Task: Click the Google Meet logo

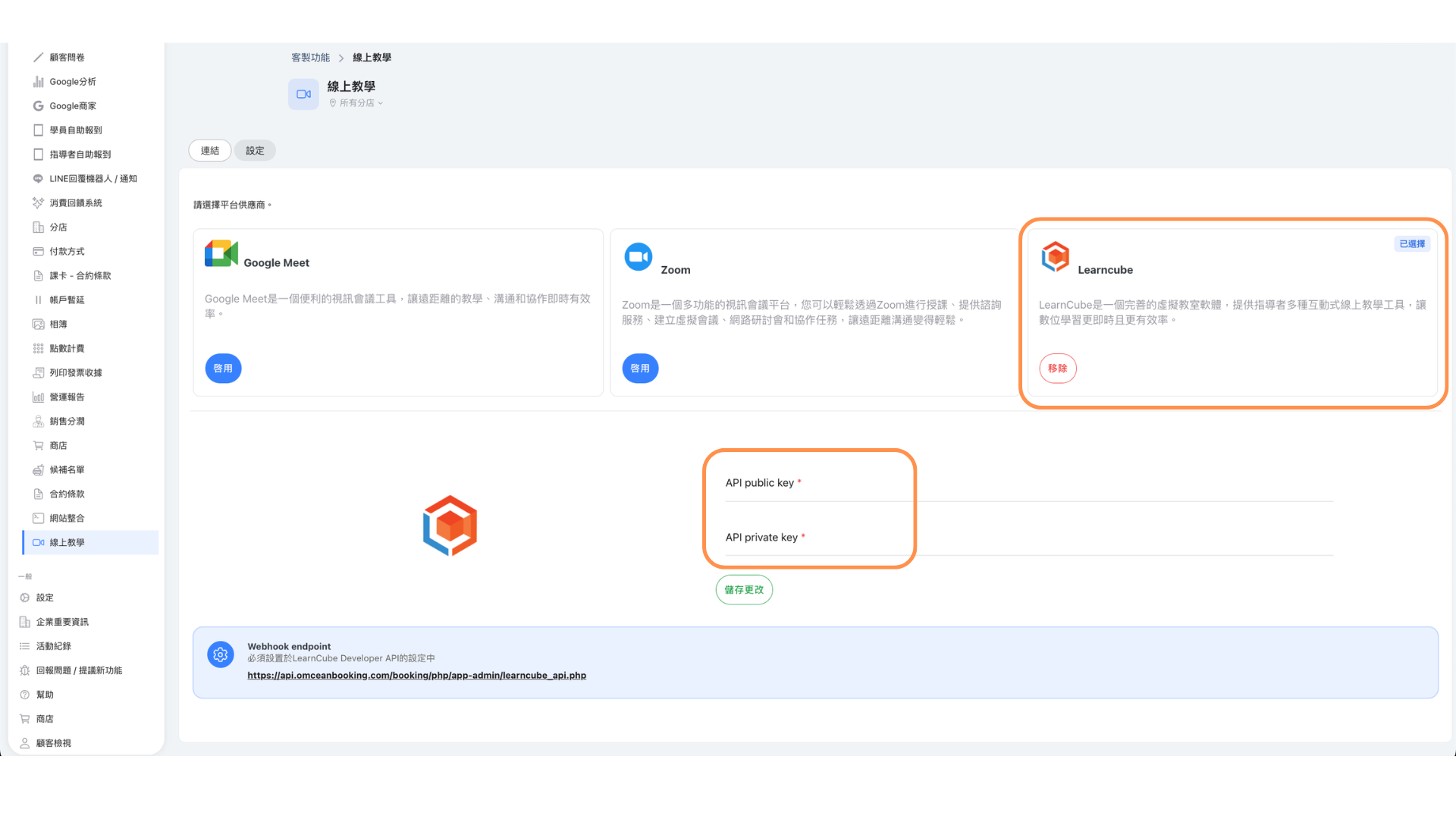Action: [221, 253]
